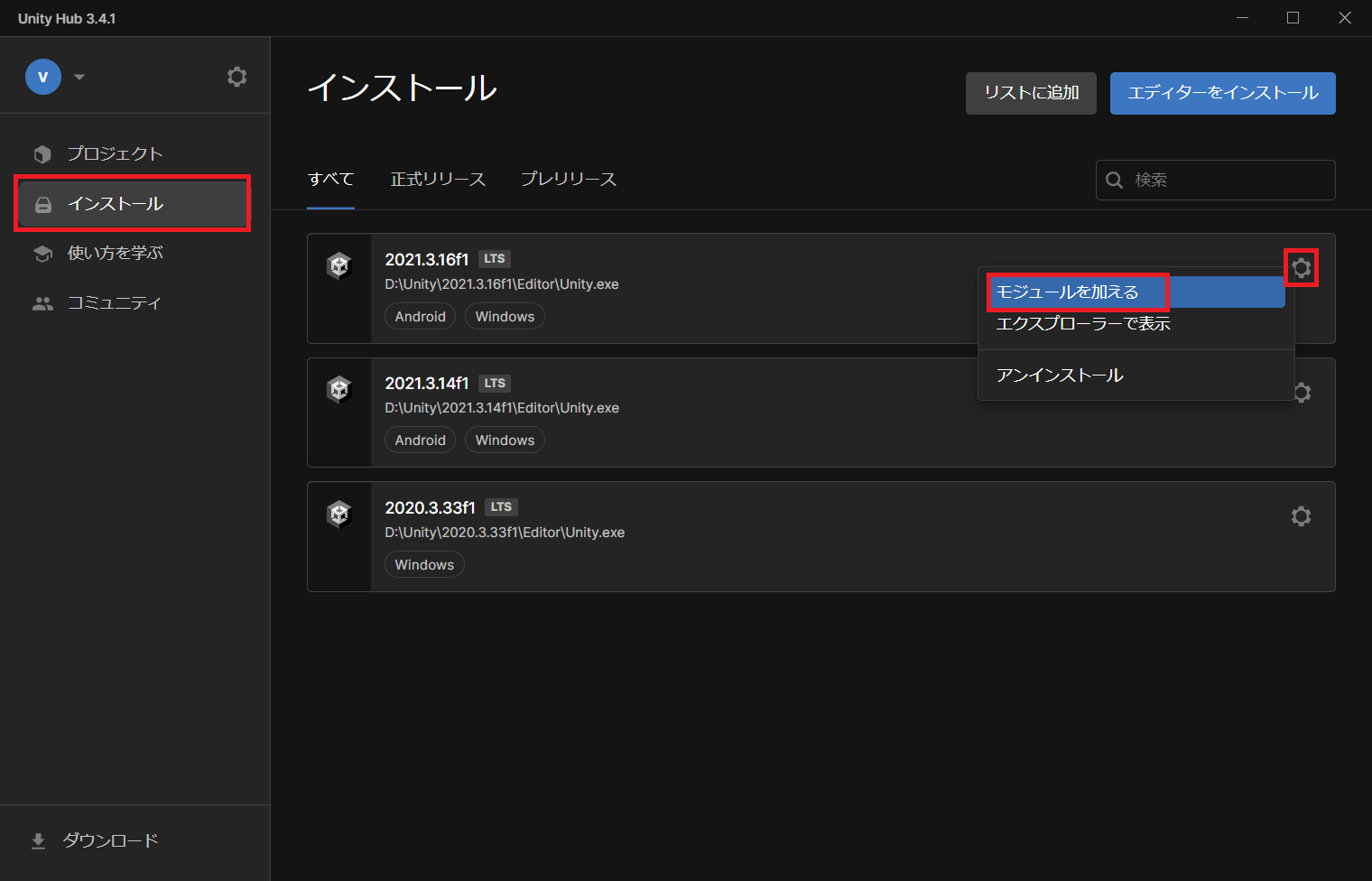Click the Windows tag of 2021.3.16f1
Viewport: 1372px width, 881px height.
(505, 317)
